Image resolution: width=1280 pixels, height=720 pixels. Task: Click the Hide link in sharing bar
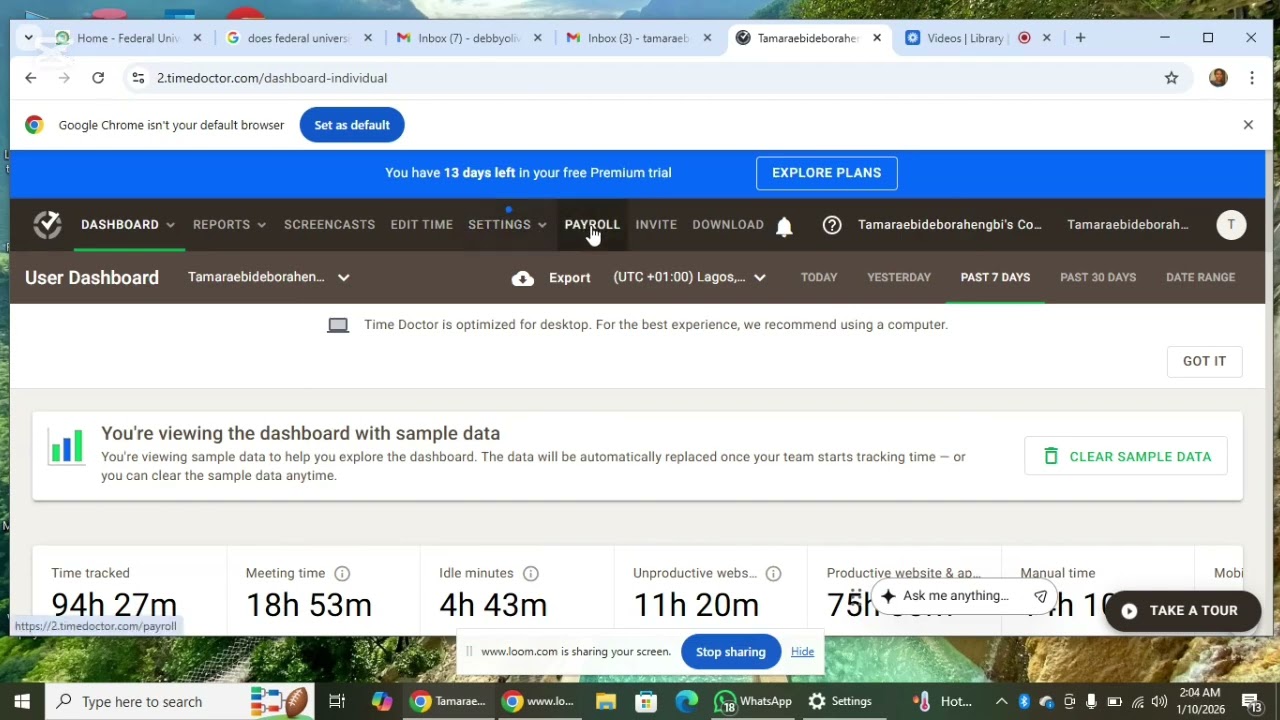(x=802, y=652)
